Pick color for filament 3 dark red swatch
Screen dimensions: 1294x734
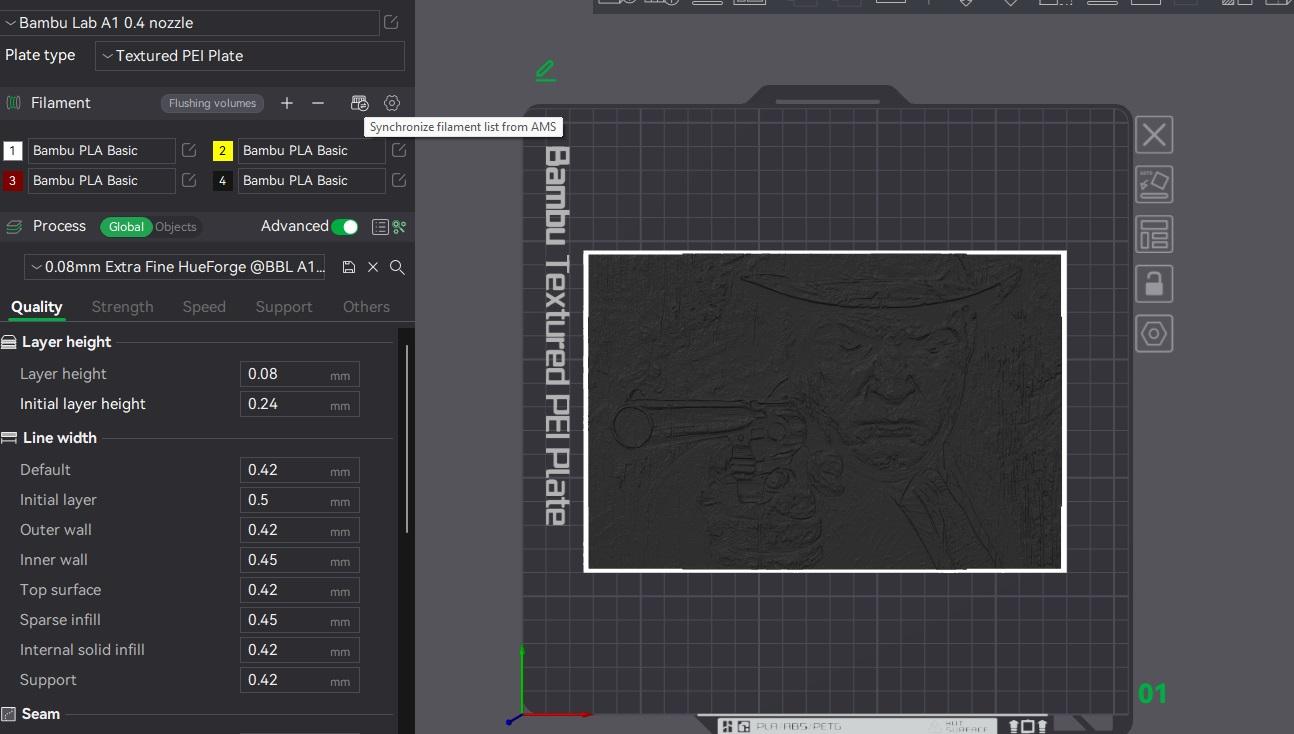pos(12,181)
